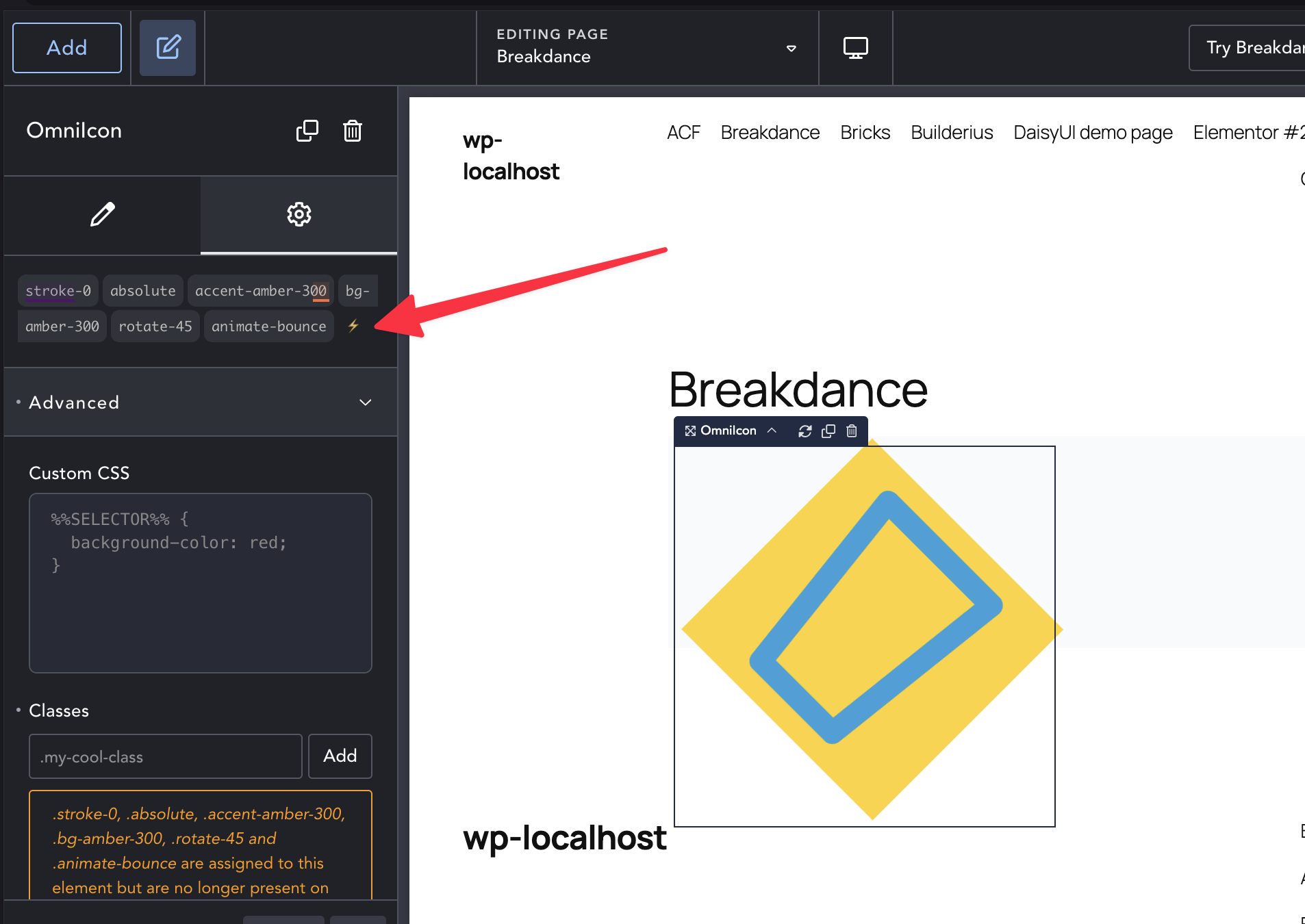This screenshot has width=1305, height=924.
Task: Click the refresh arrows icon in canvas toolbar
Action: [x=805, y=431]
